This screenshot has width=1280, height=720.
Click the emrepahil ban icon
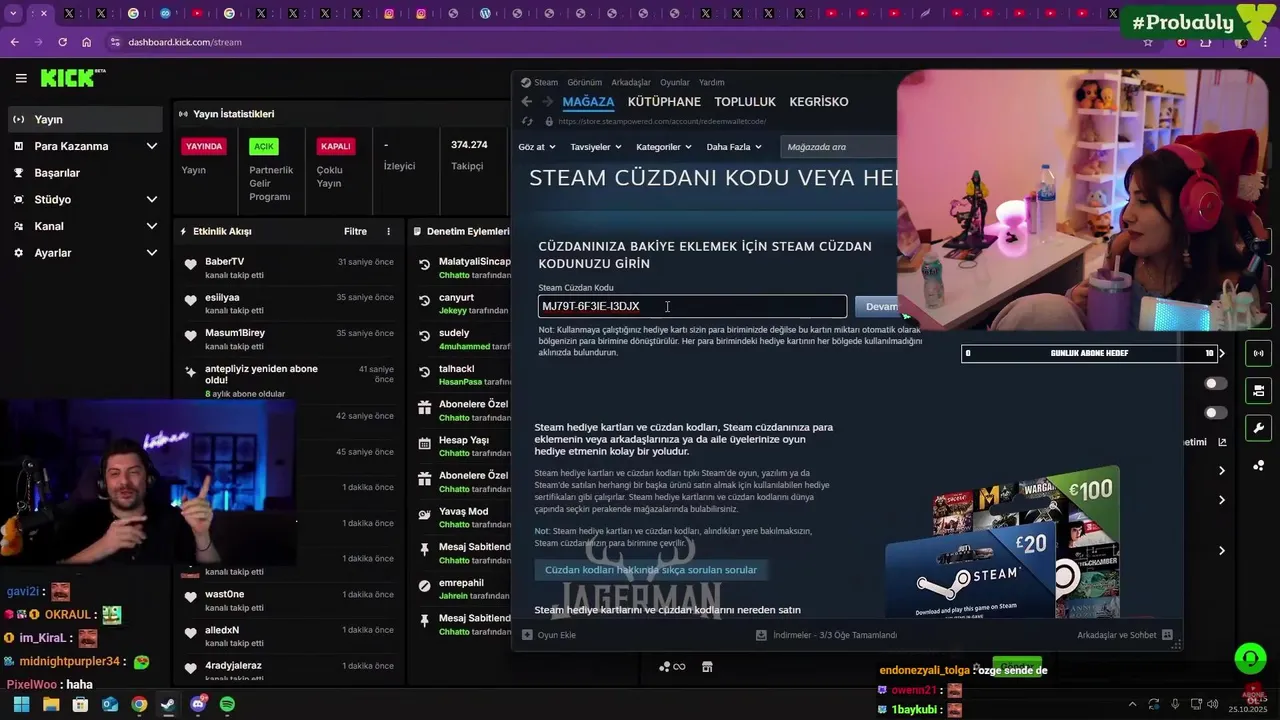click(424, 586)
